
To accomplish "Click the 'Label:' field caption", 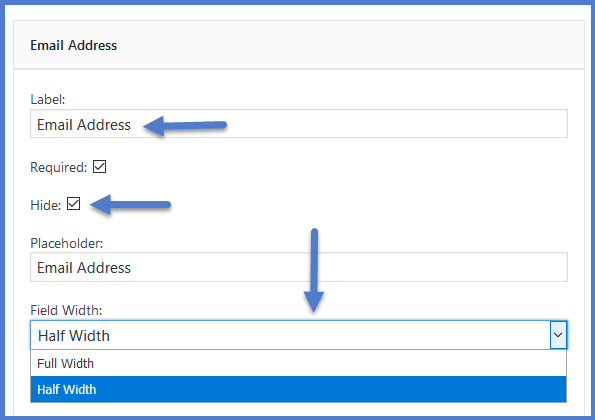I will [48, 99].
